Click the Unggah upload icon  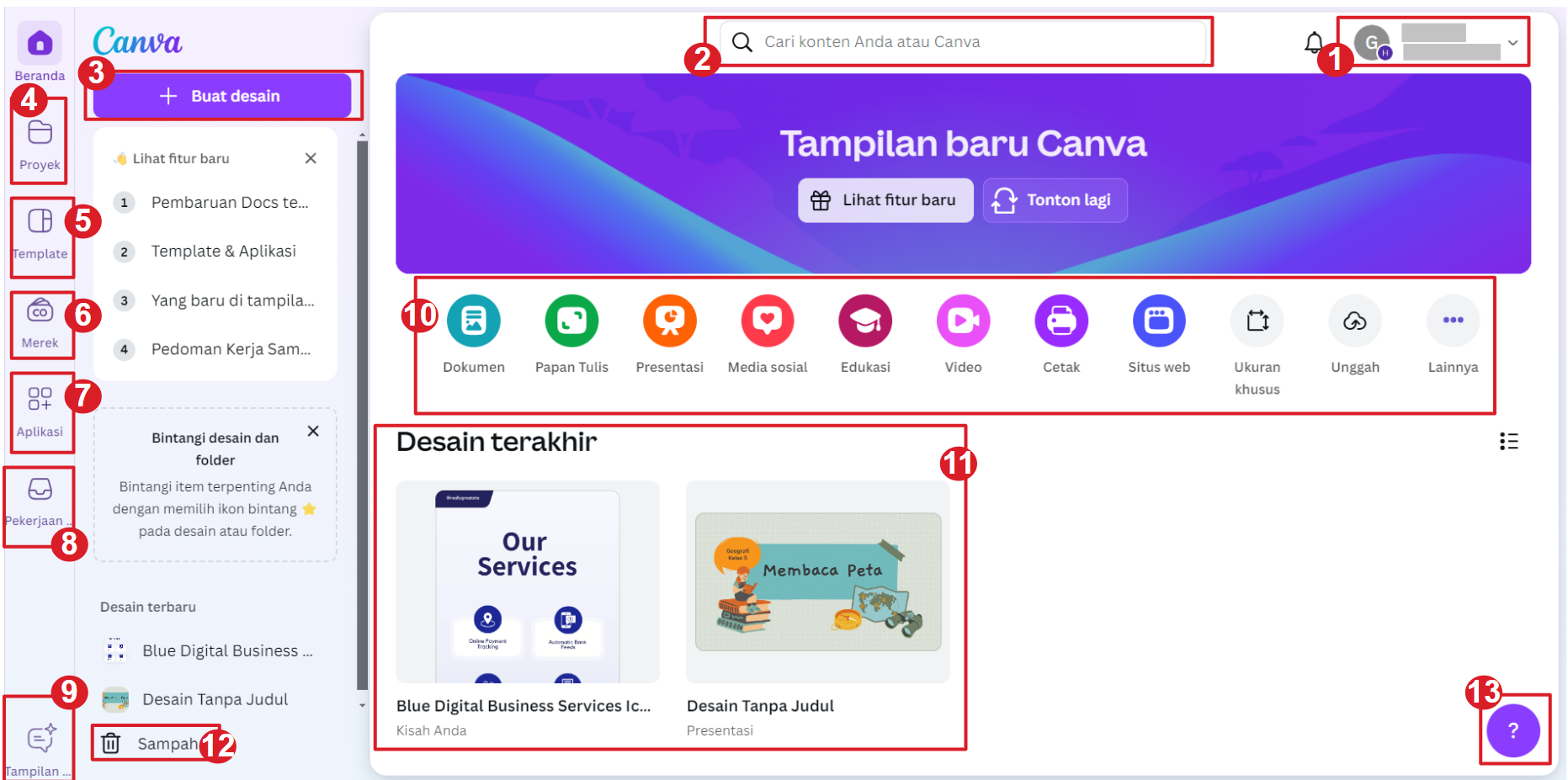(1355, 321)
